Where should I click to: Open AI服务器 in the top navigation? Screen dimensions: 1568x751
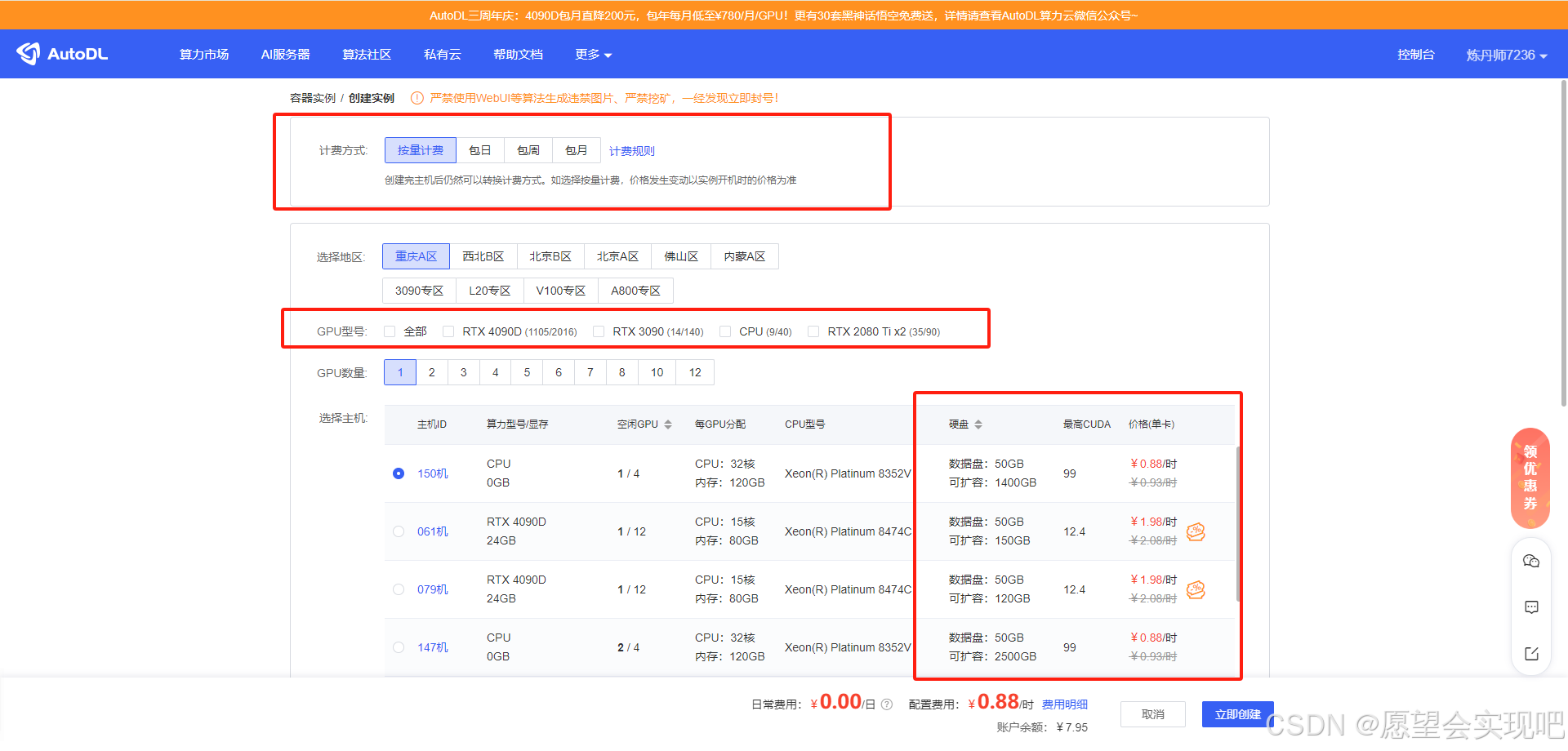pyautogui.click(x=286, y=55)
